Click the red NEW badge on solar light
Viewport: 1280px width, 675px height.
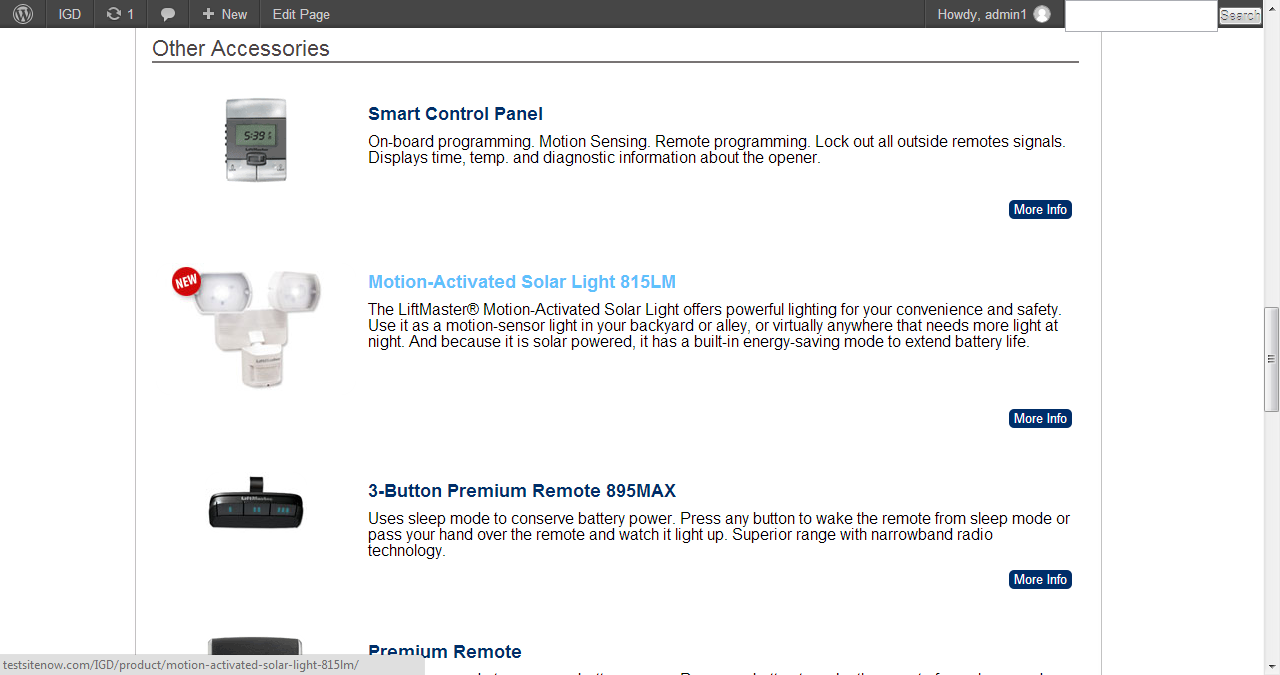186,282
